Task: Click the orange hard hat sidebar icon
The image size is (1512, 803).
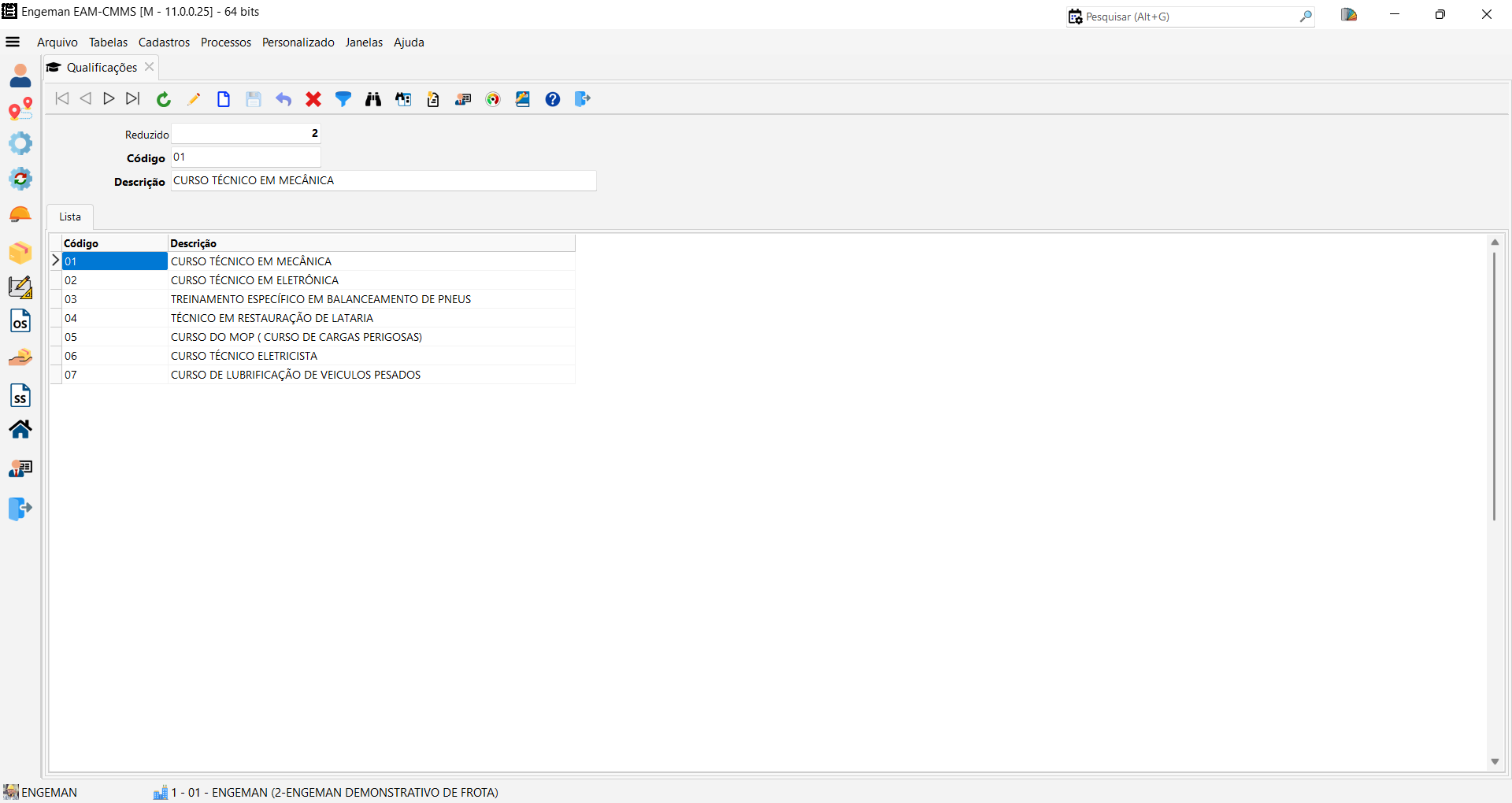Action: tap(20, 215)
